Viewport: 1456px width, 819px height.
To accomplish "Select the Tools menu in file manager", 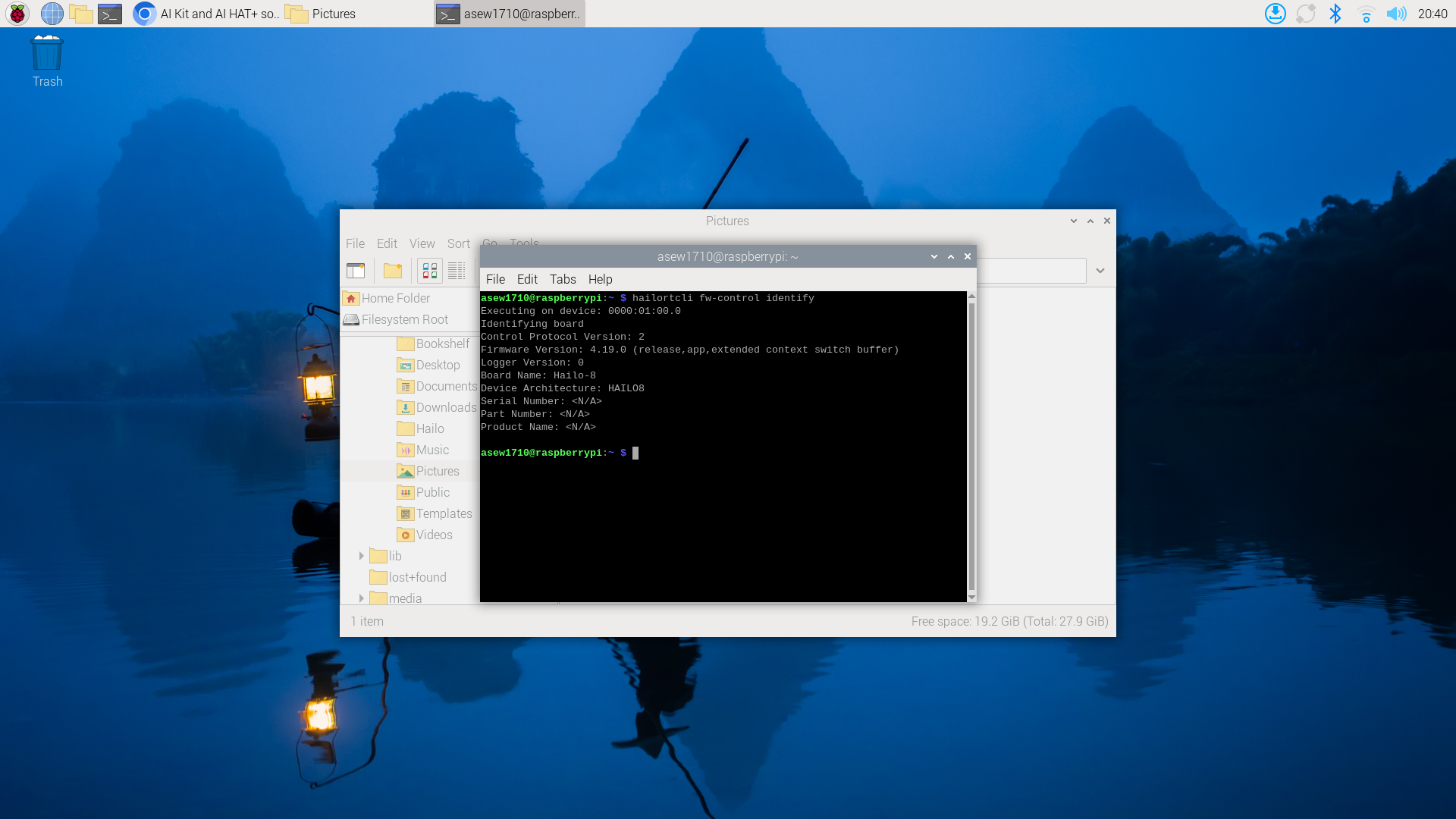I will coord(524,243).
